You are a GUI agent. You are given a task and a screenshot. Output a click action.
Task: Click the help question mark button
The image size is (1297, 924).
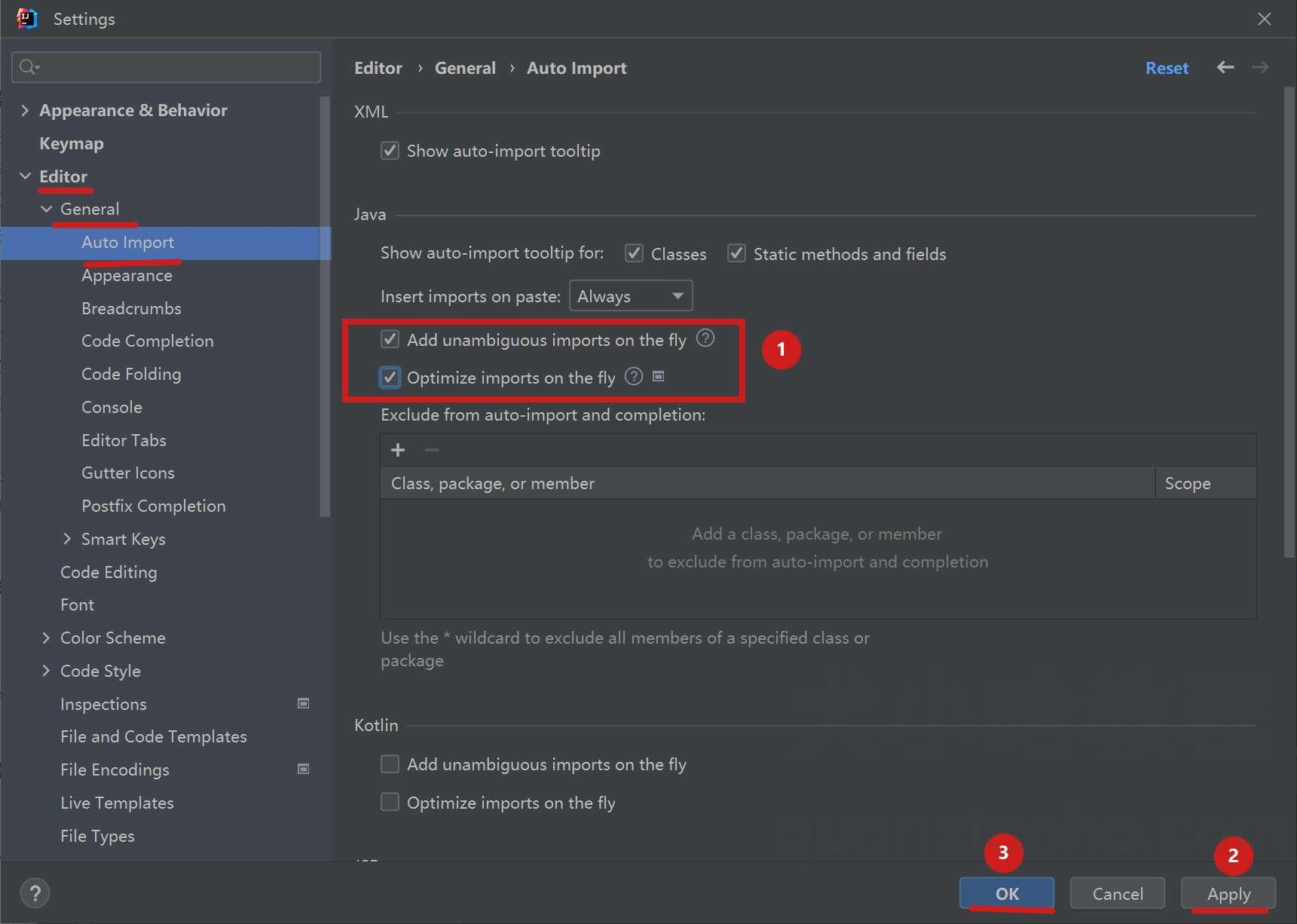point(35,893)
